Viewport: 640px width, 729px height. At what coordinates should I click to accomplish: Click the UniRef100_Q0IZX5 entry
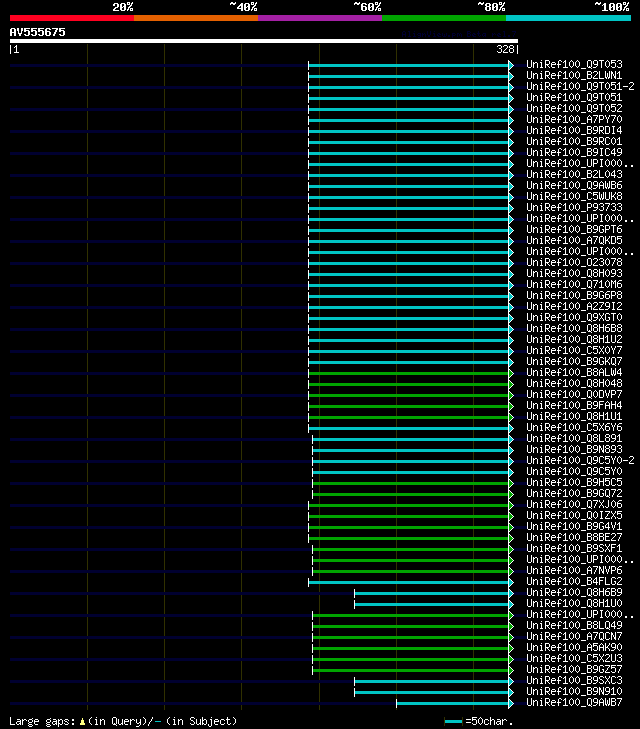tap(574, 516)
